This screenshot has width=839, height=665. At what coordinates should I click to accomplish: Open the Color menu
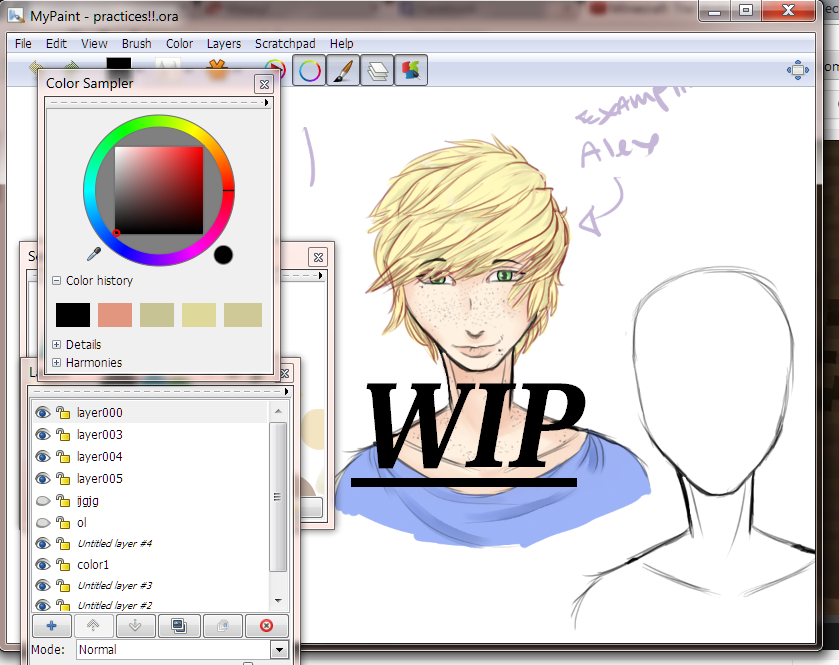179,43
